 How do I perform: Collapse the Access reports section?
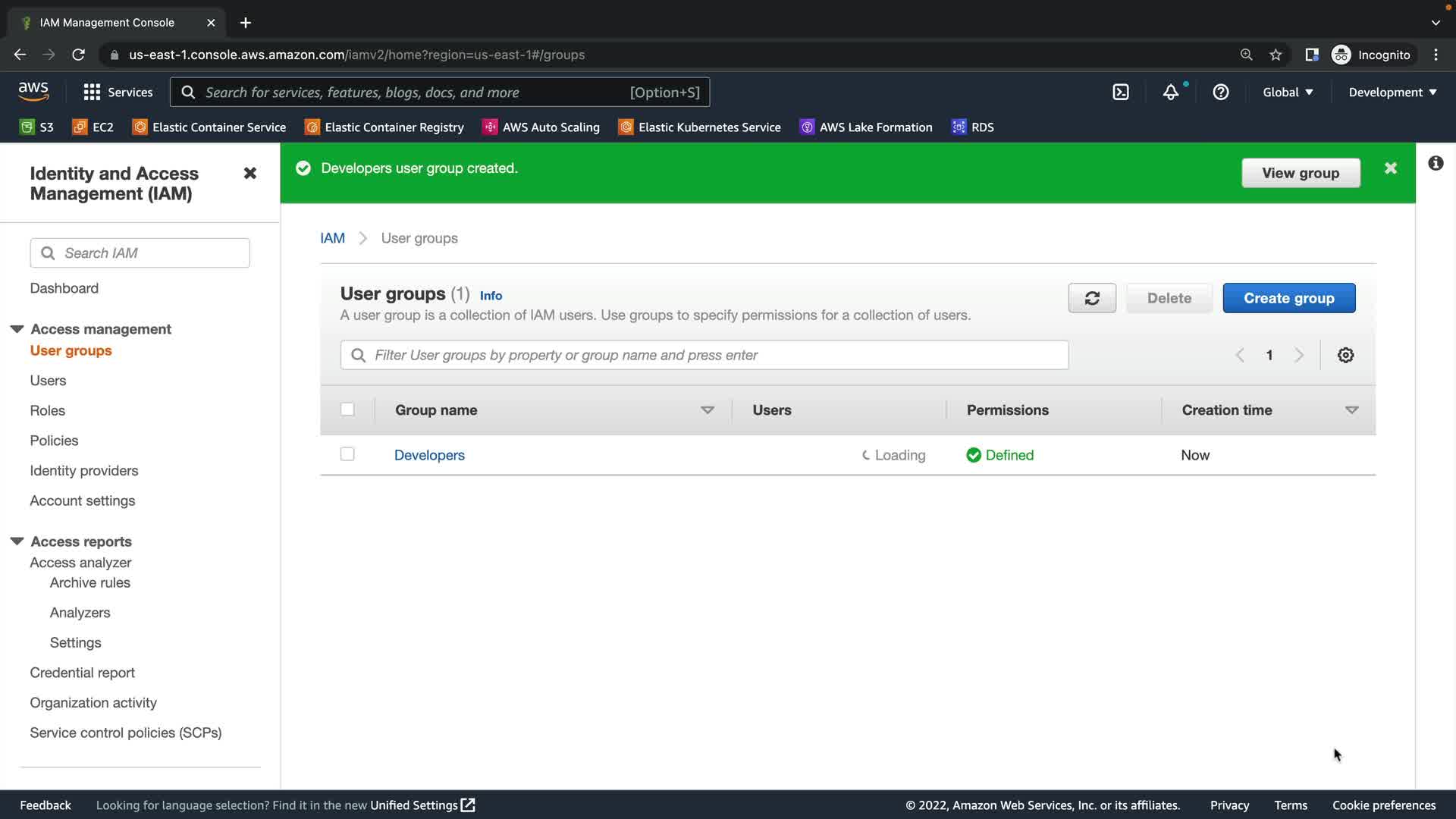pyautogui.click(x=17, y=541)
